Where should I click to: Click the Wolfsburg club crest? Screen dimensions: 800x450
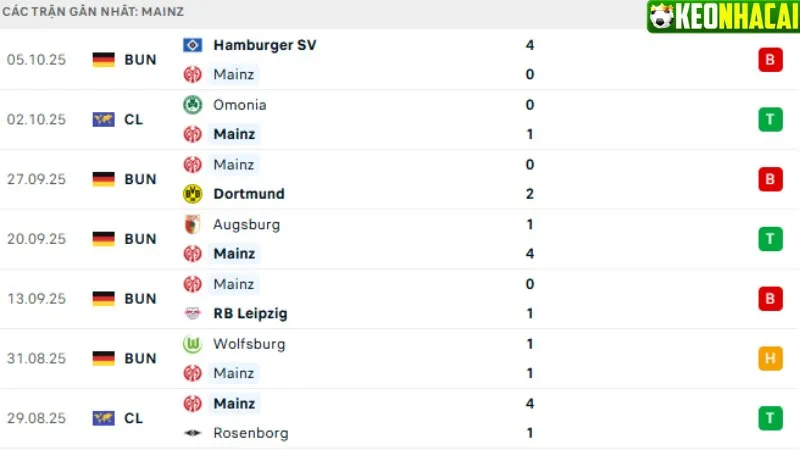(x=193, y=344)
